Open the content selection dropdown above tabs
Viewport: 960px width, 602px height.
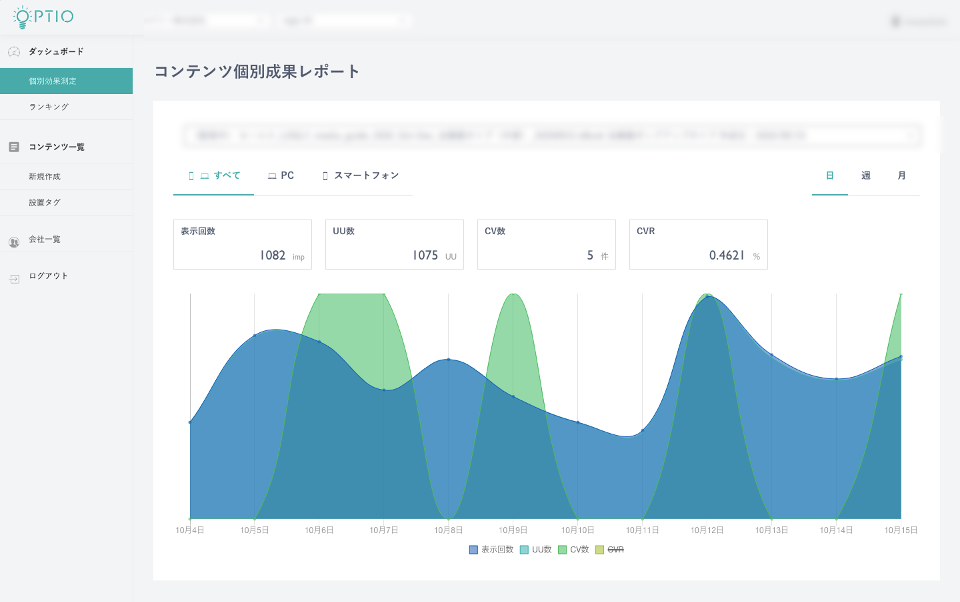pyautogui.click(x=551, y=135)
